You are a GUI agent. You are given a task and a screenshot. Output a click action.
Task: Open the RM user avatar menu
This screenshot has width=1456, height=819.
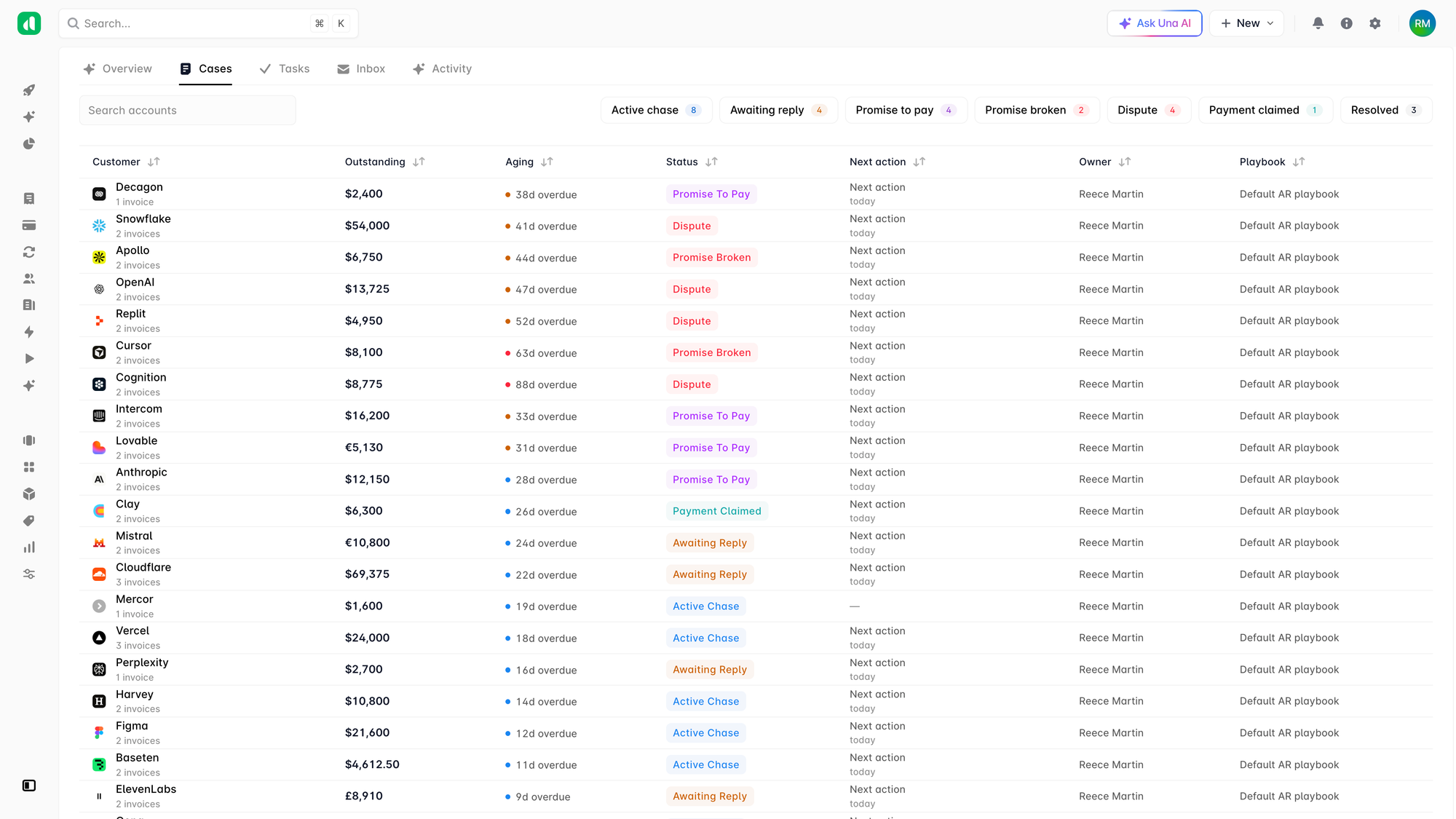point(1423,23)
